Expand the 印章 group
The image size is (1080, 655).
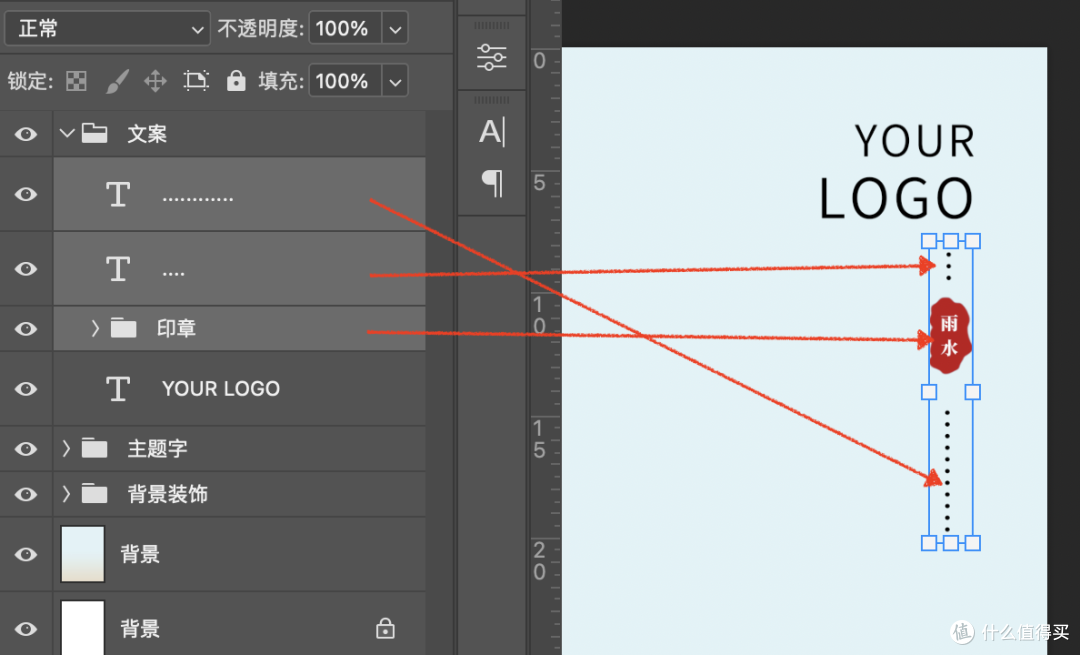coord(95,329)
